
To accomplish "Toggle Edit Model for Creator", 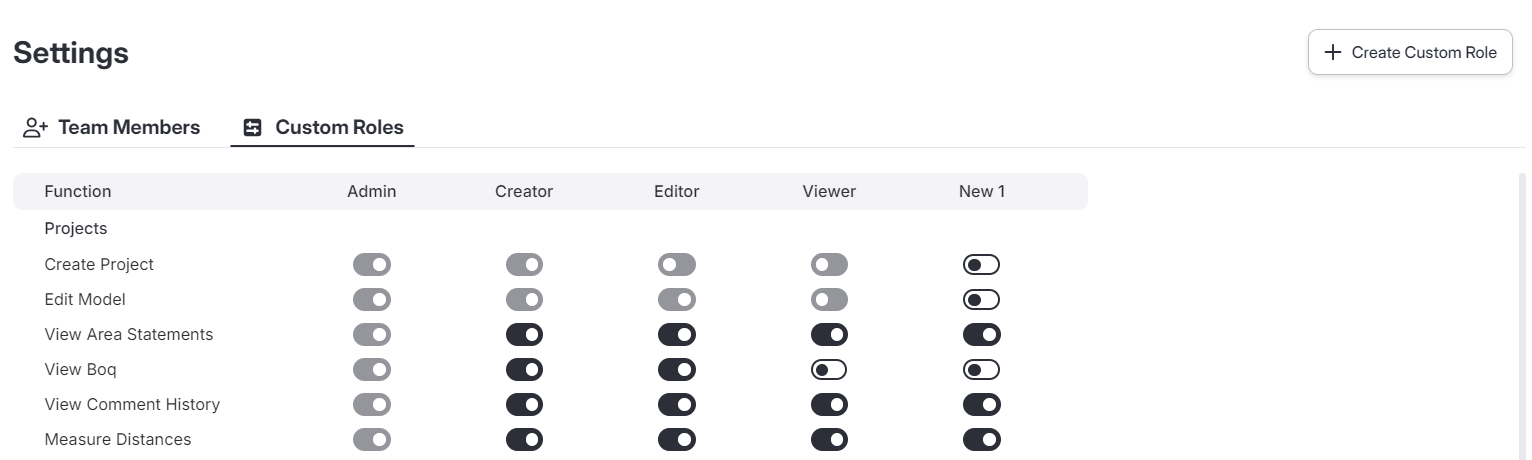I will (524, 300).
